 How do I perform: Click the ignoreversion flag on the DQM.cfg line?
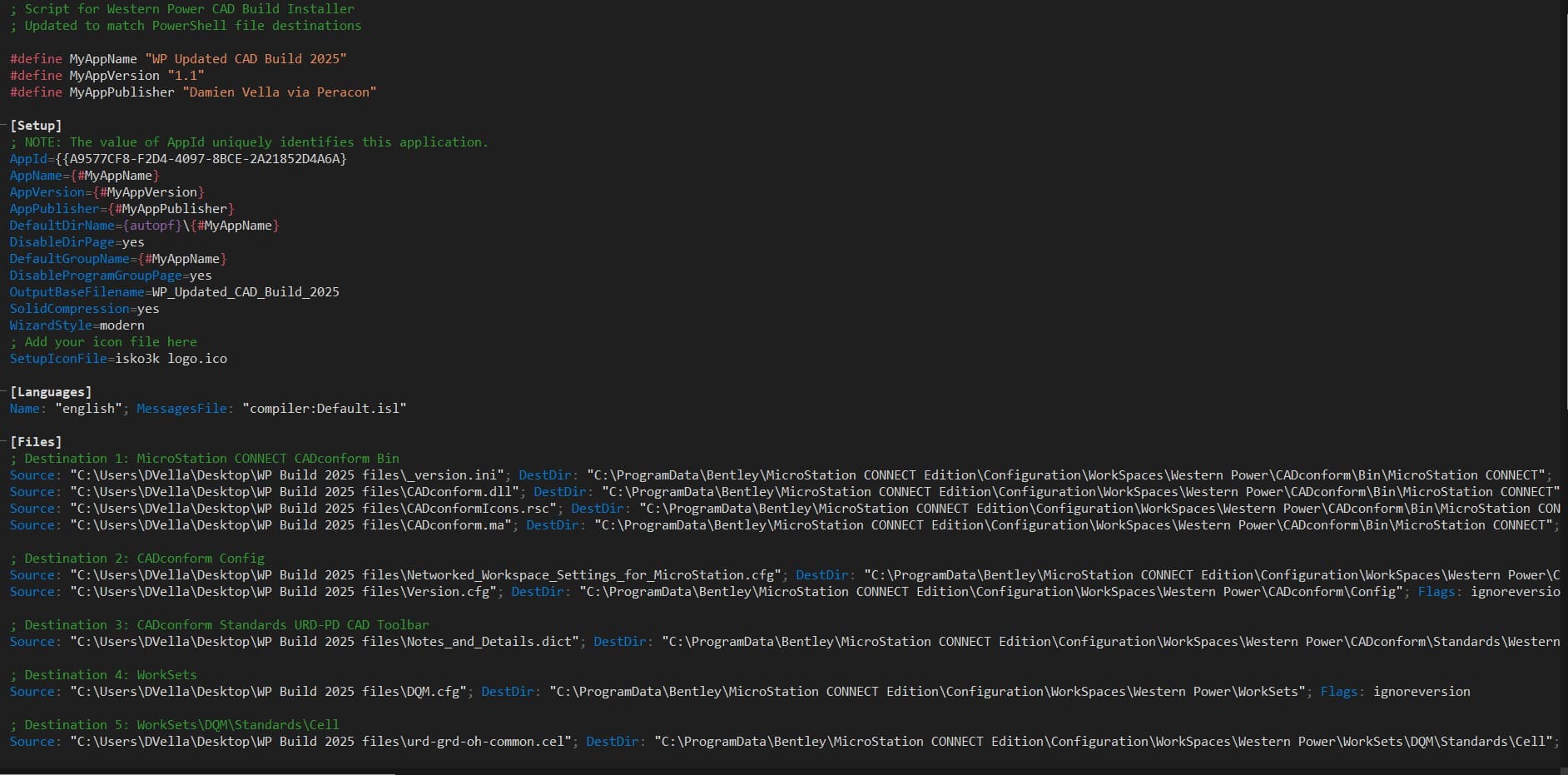click(x=1422, y=691)
